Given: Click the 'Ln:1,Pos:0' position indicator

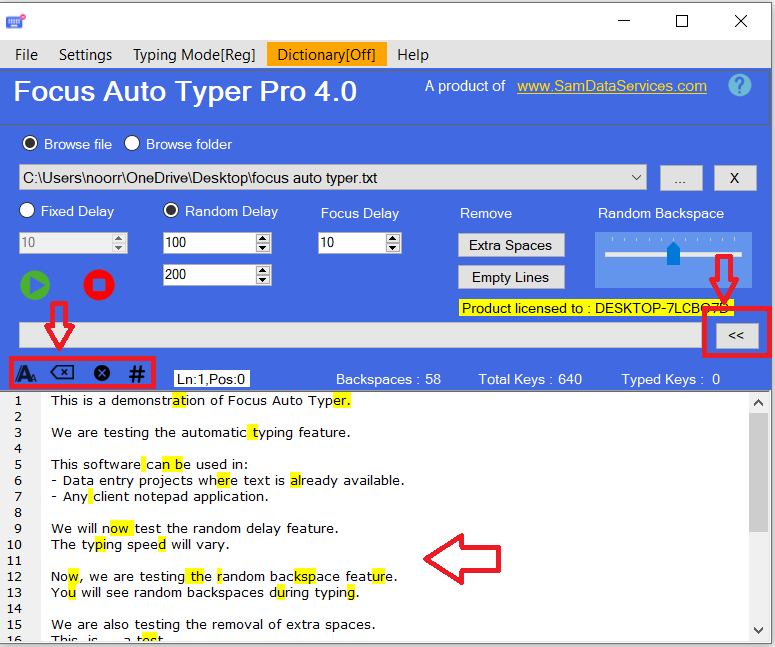Looking at the screenshot, I should click(x=212, y=379).
